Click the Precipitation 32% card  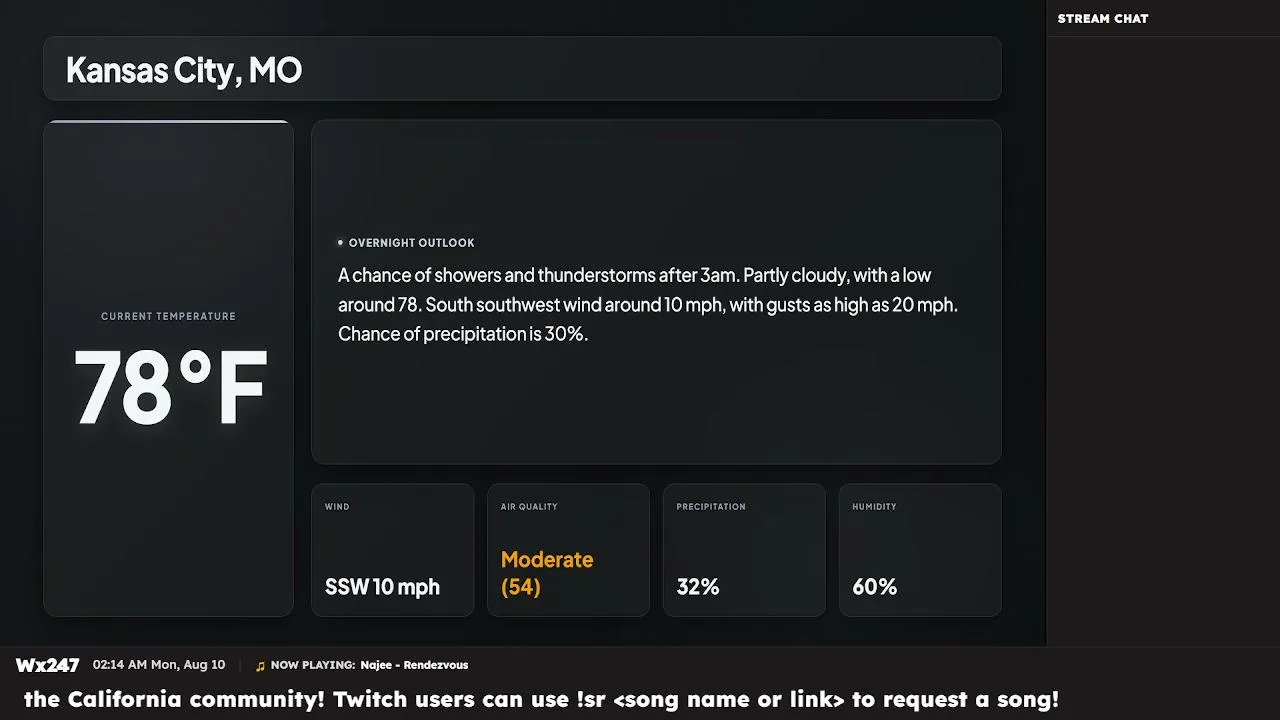744,550
